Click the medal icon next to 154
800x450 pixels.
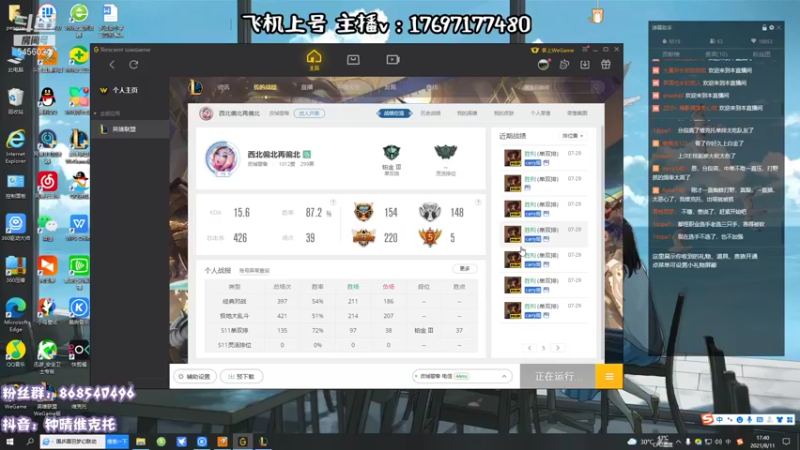[363, 212]
